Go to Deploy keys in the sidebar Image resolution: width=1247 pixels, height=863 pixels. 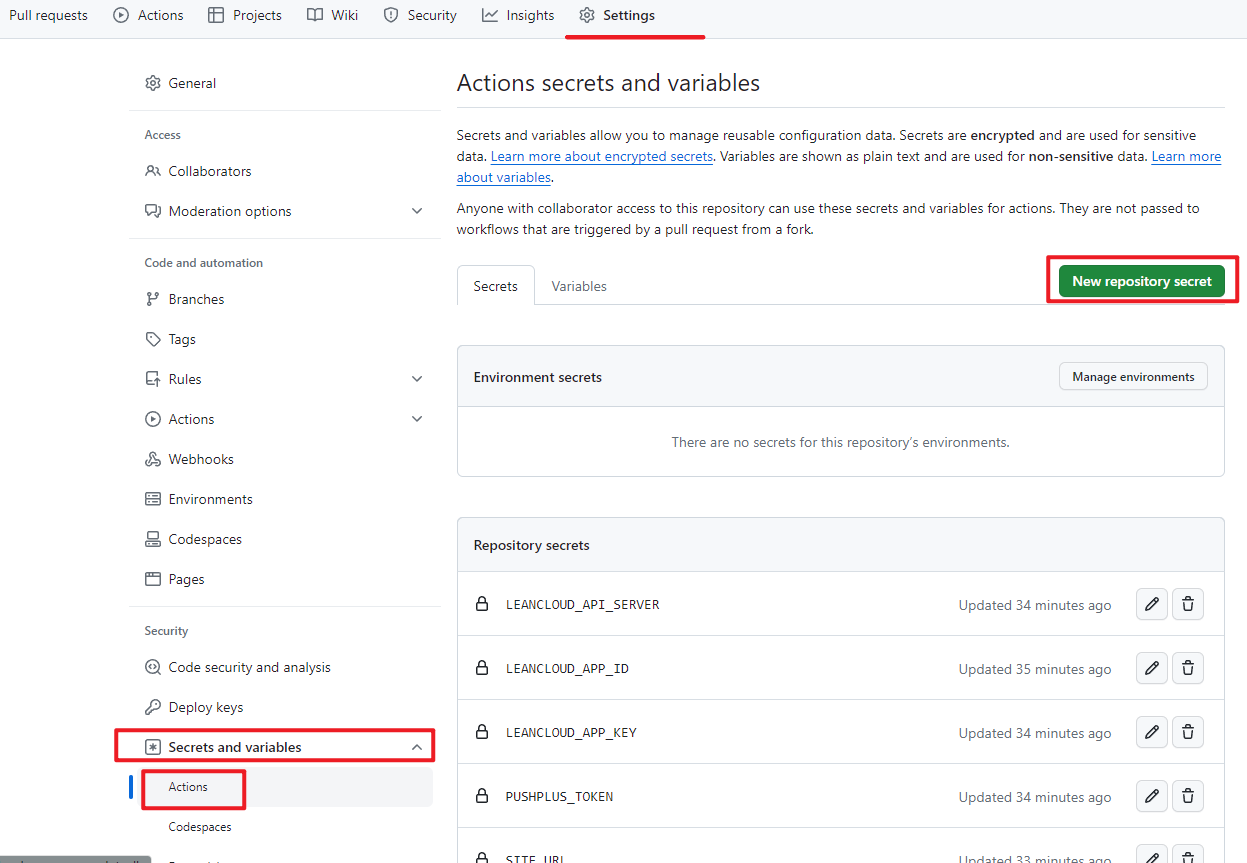[205, 707]
